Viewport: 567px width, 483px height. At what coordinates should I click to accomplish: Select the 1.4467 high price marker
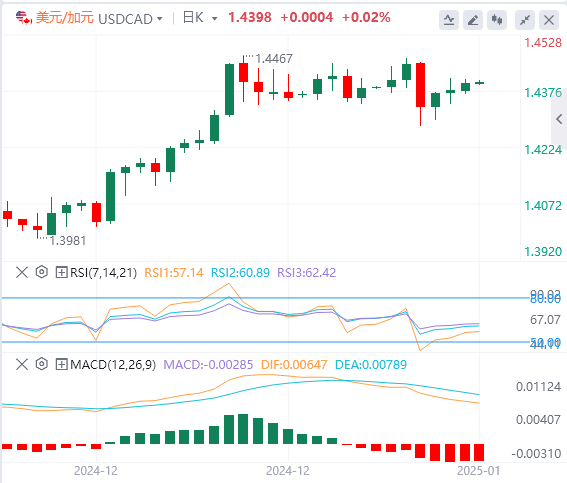click(274, 59)
